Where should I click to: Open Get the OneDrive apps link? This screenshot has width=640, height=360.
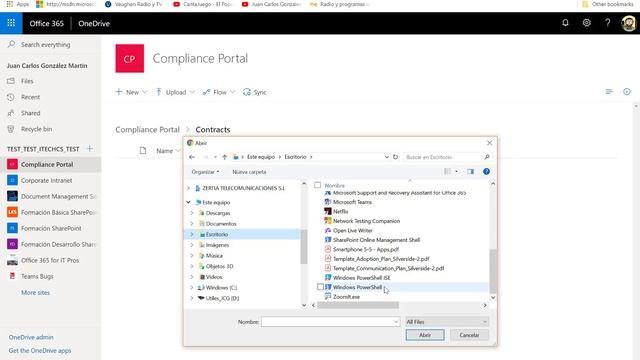coord(40,351)
